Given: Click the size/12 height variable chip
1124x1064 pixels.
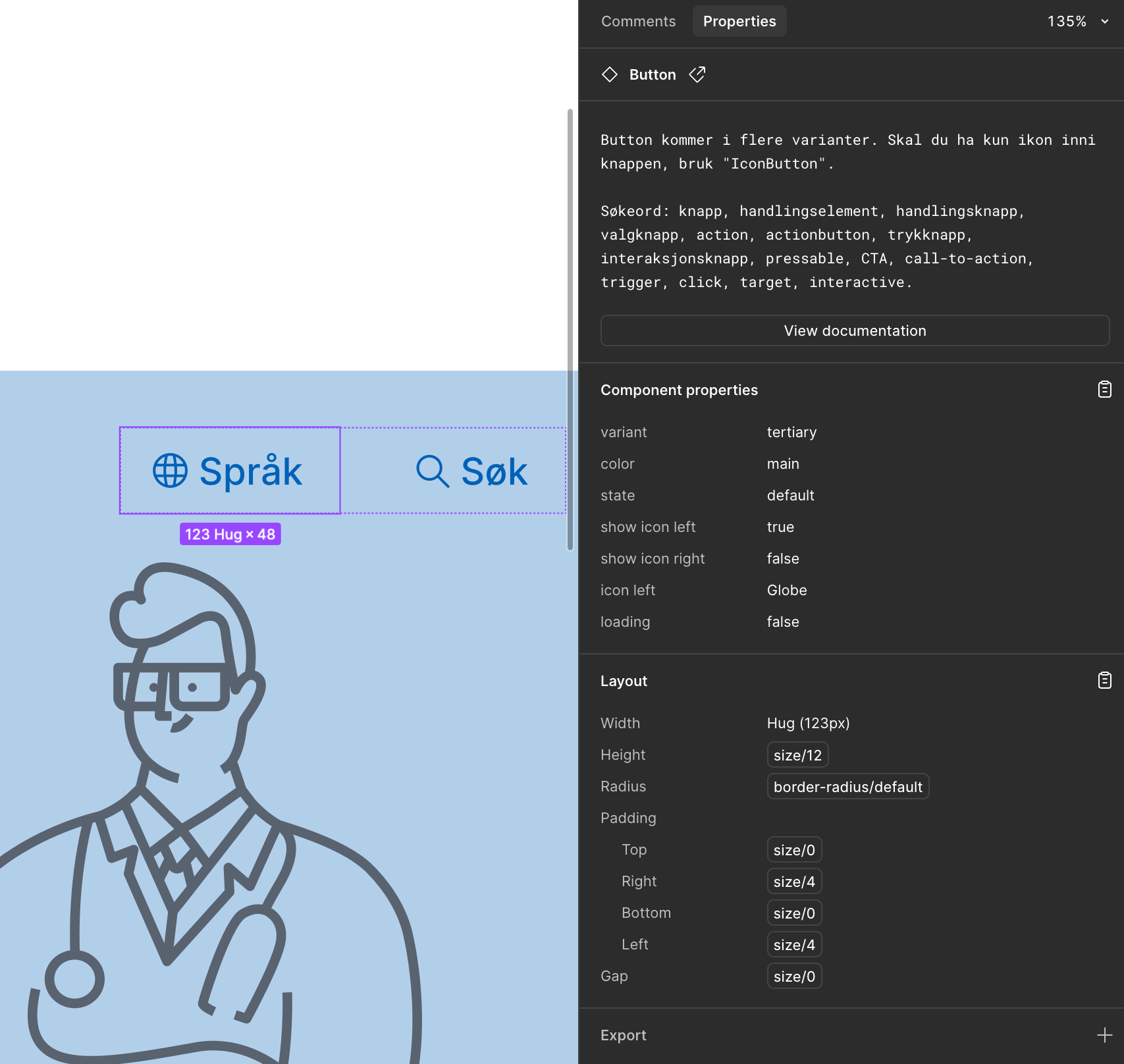Looking at the screenshot, I should (797, 755).
